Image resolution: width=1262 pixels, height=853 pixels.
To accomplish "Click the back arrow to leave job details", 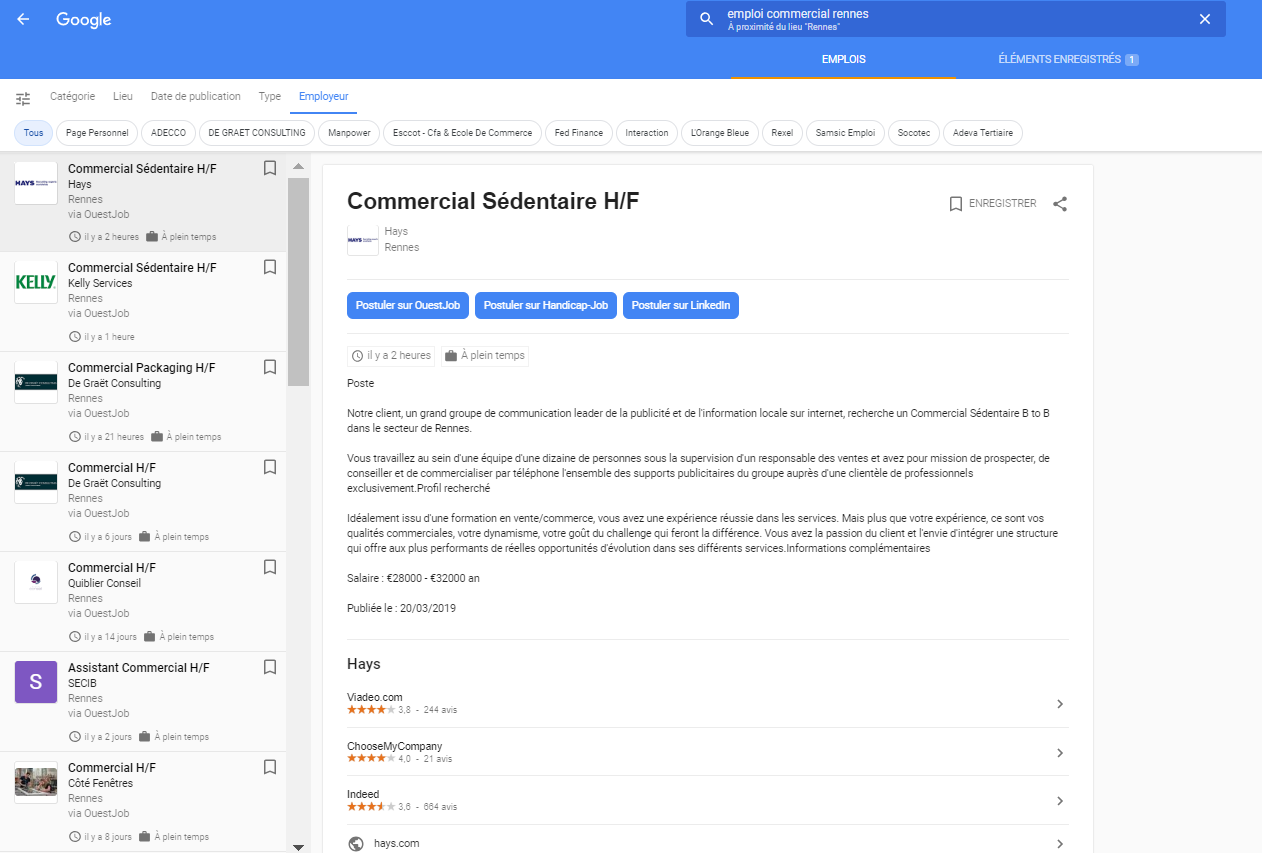I will 22,18.
